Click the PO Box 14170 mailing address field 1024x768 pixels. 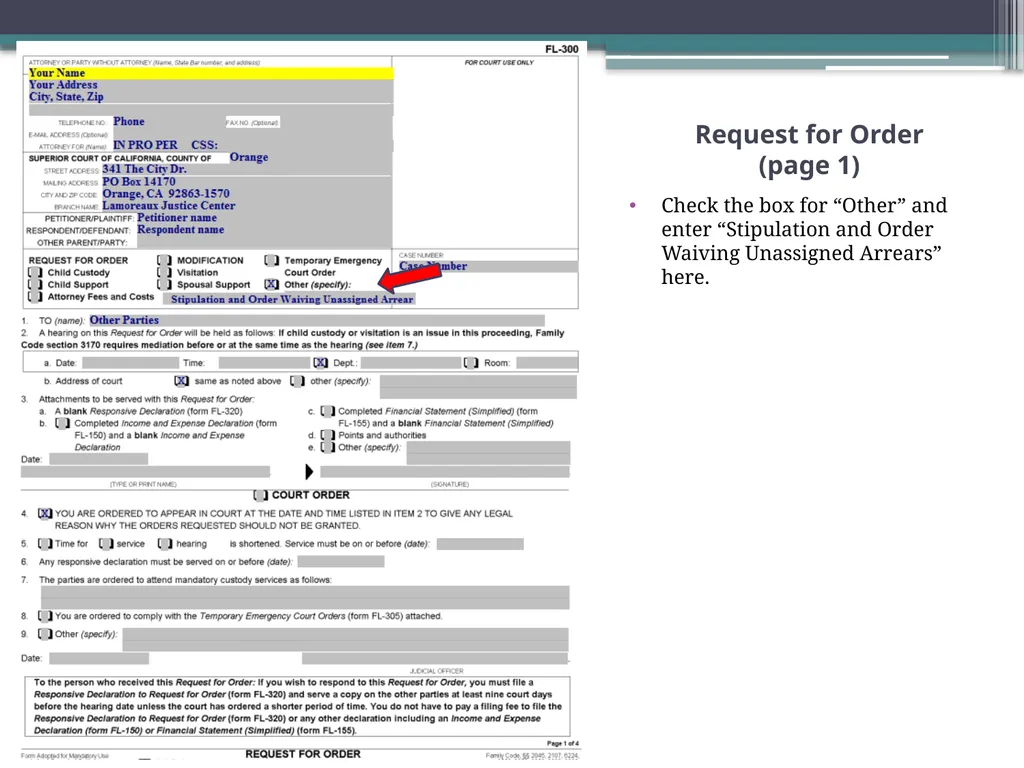click(246, 182)
